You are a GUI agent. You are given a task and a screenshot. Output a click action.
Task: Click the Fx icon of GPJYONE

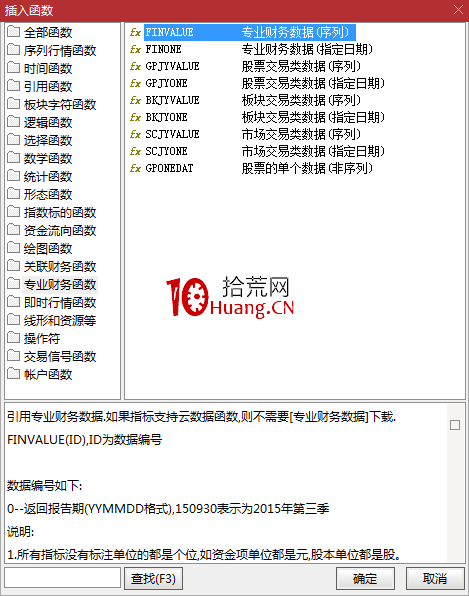tap(135, 83)
